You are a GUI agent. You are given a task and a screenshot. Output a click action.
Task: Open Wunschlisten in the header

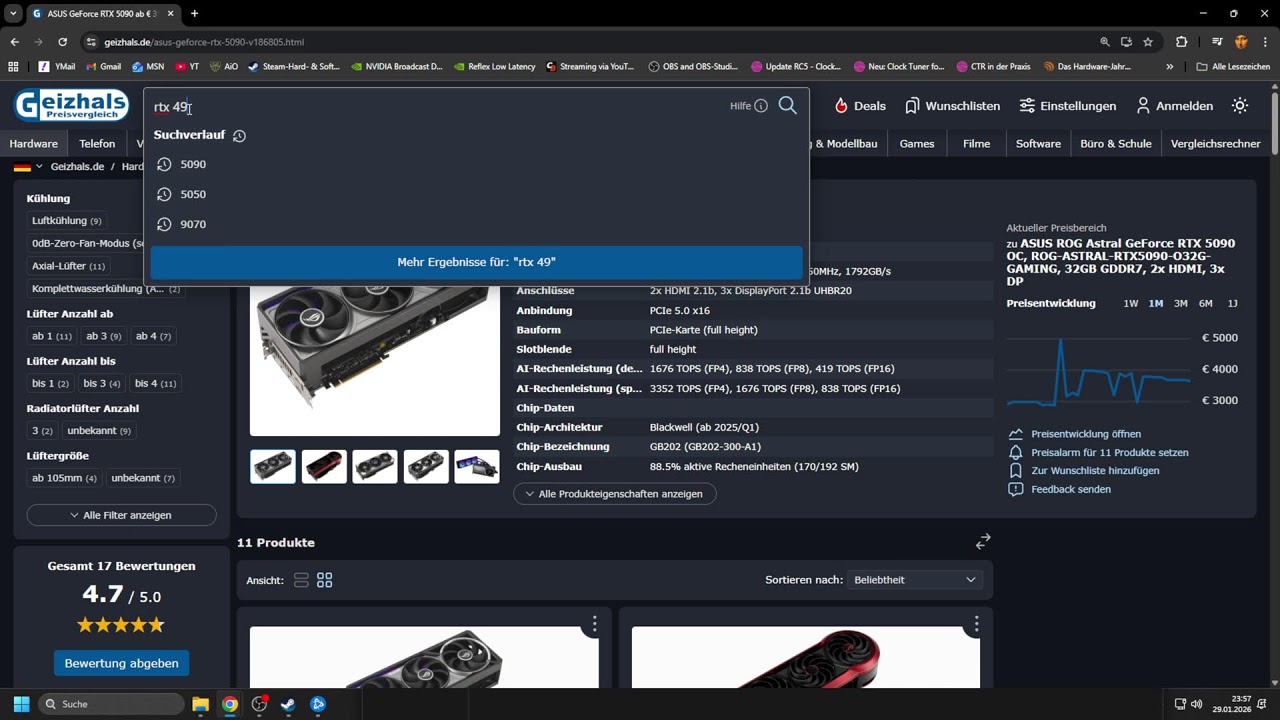click(952, 106)
